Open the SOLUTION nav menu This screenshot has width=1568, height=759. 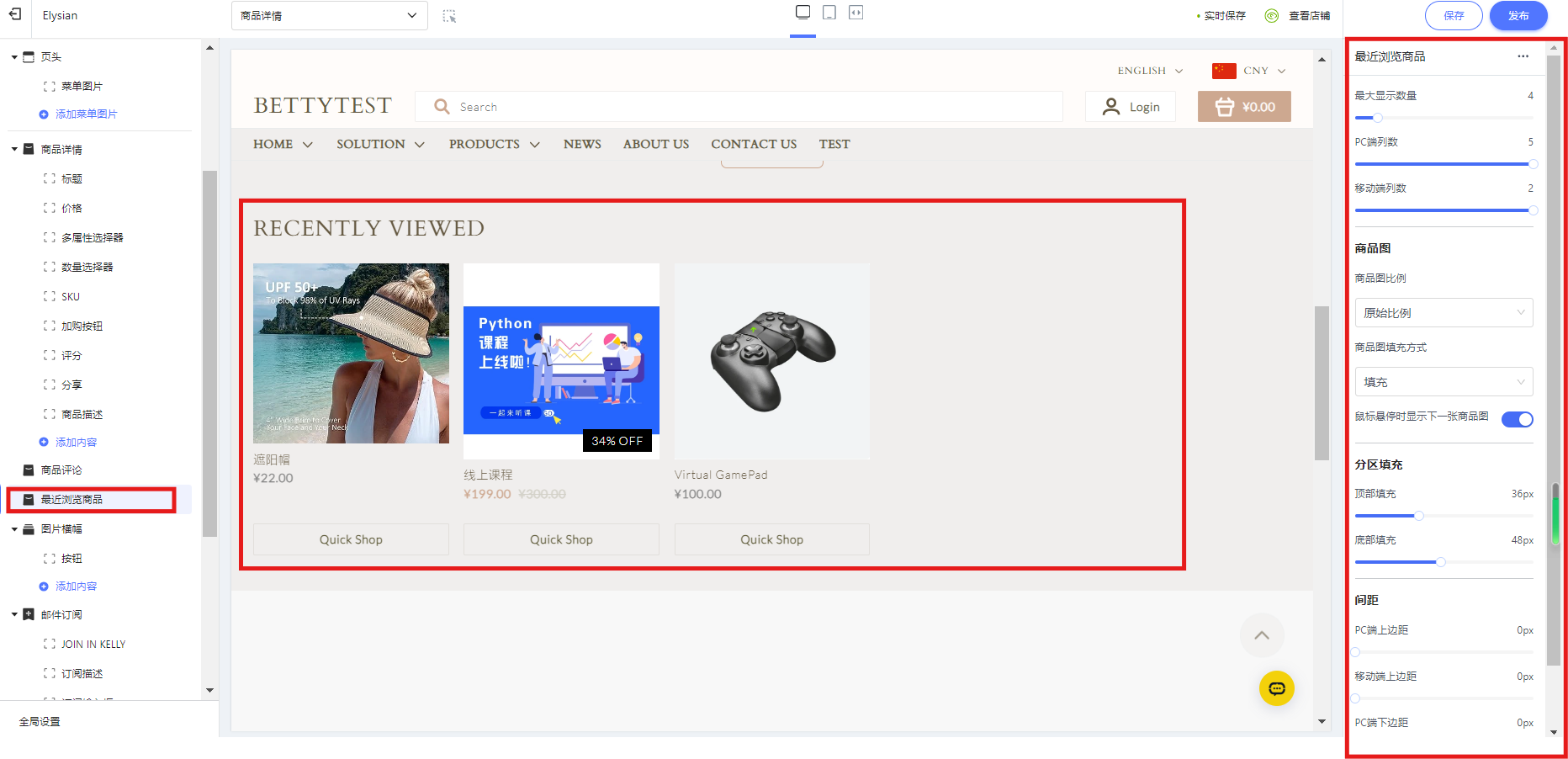click(380, 145)
